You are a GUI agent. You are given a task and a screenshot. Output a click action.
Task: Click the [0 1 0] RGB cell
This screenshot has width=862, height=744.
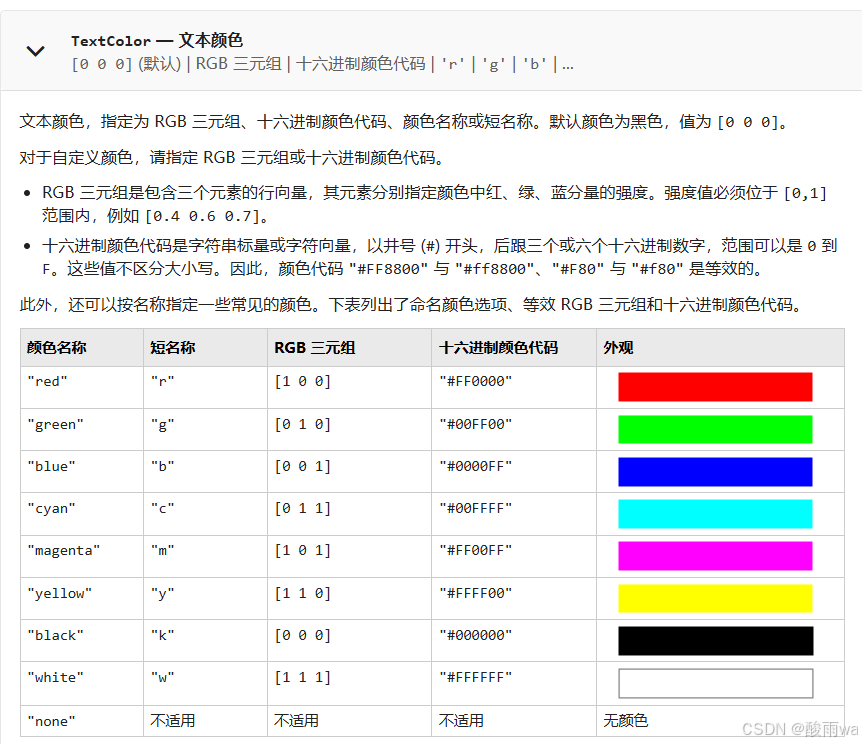click(350, 429)
